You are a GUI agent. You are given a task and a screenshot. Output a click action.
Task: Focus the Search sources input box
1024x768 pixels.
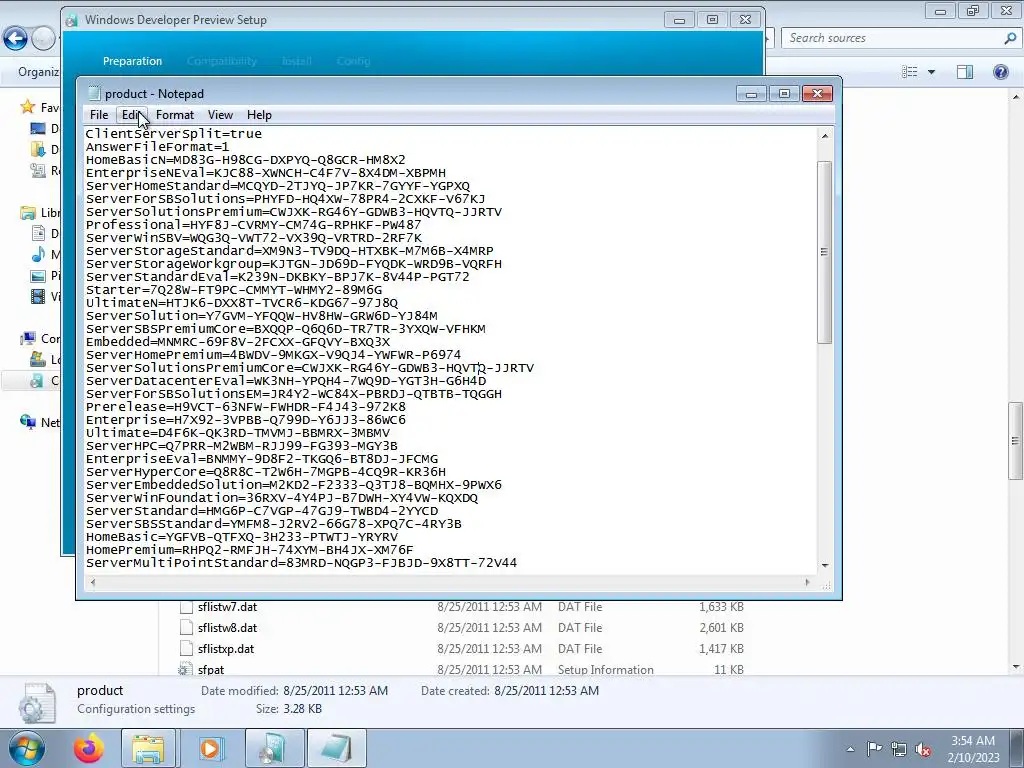point(893,38)
